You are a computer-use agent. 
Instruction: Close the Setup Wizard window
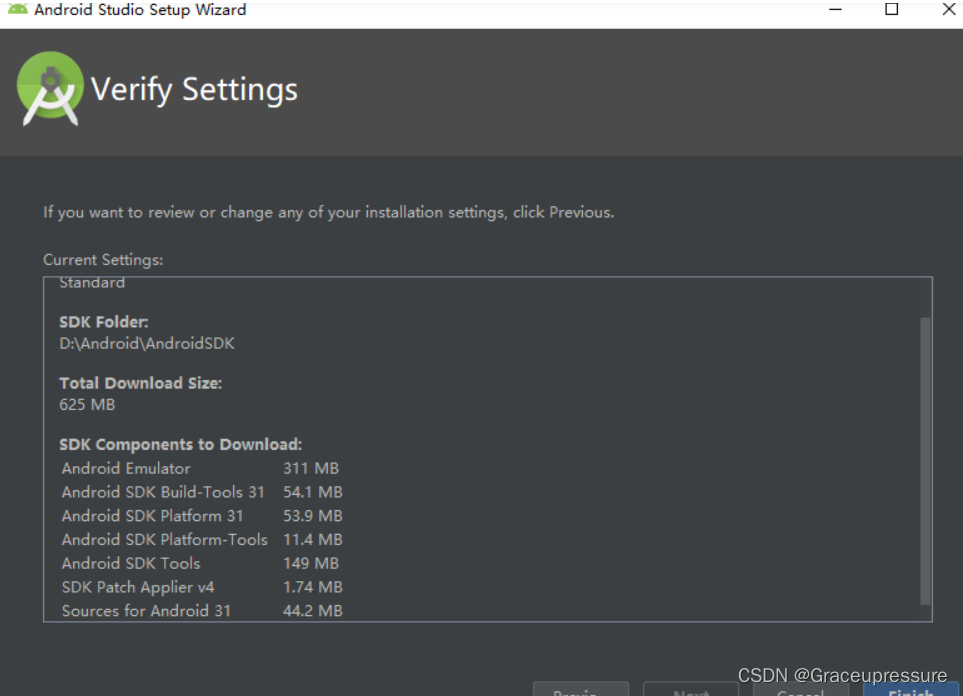click(x=948, y=9)
